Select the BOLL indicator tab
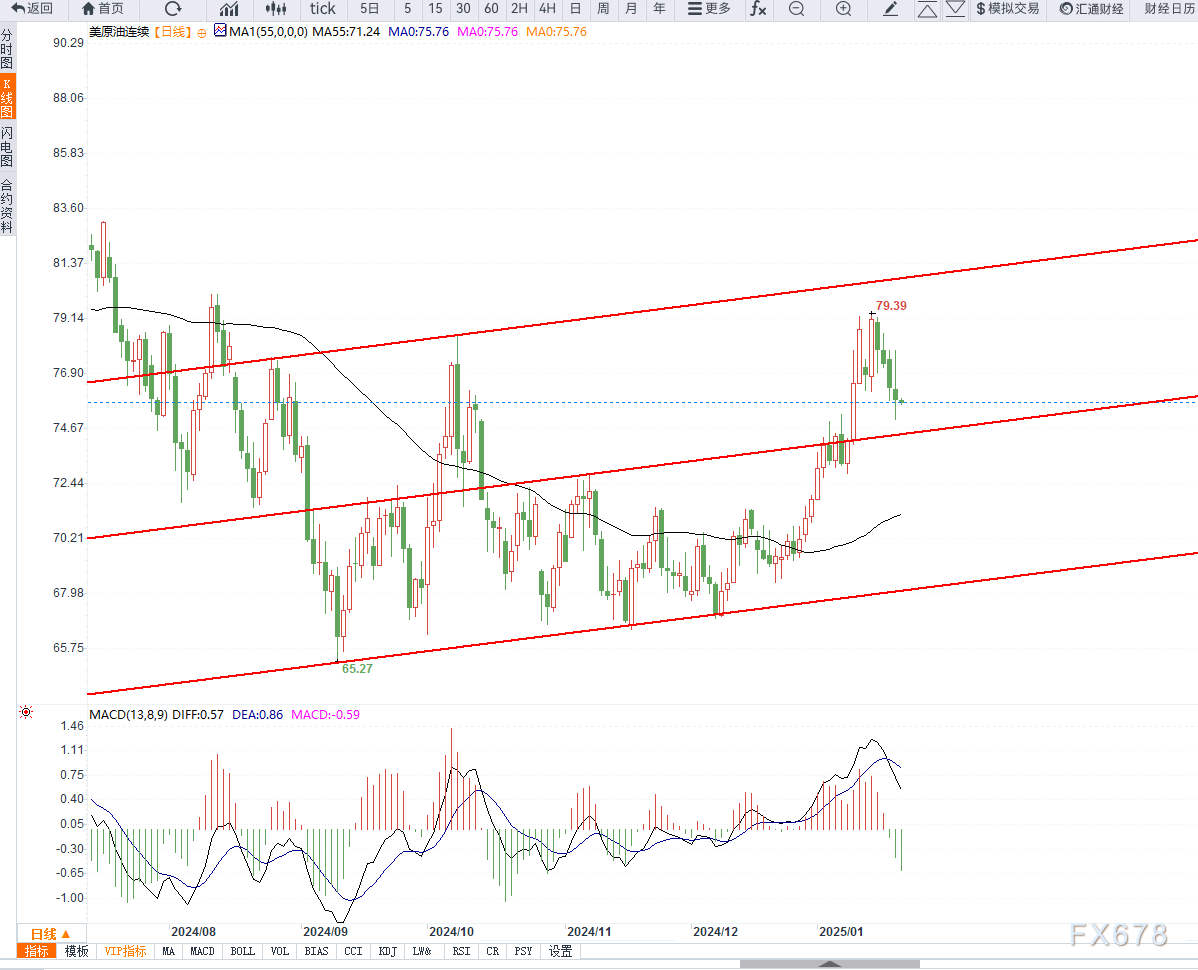This screenshot has height=970, width=1198. tap(243, 951)
